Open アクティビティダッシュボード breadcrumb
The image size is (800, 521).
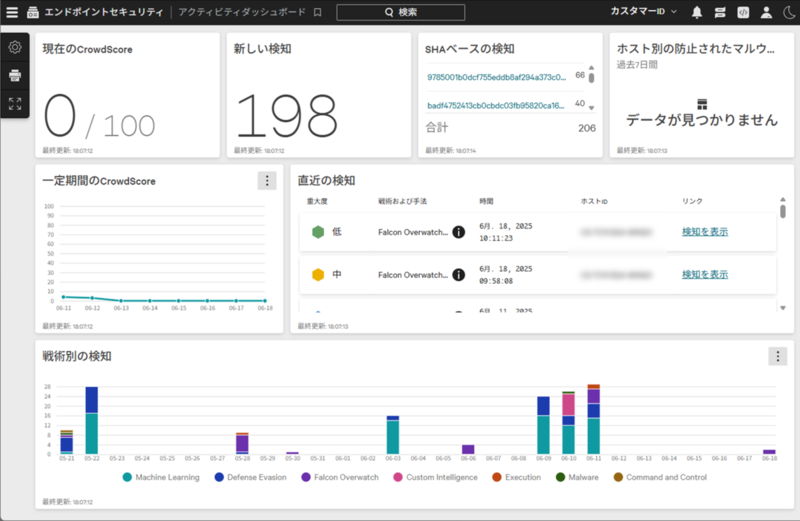pos(242,12)
